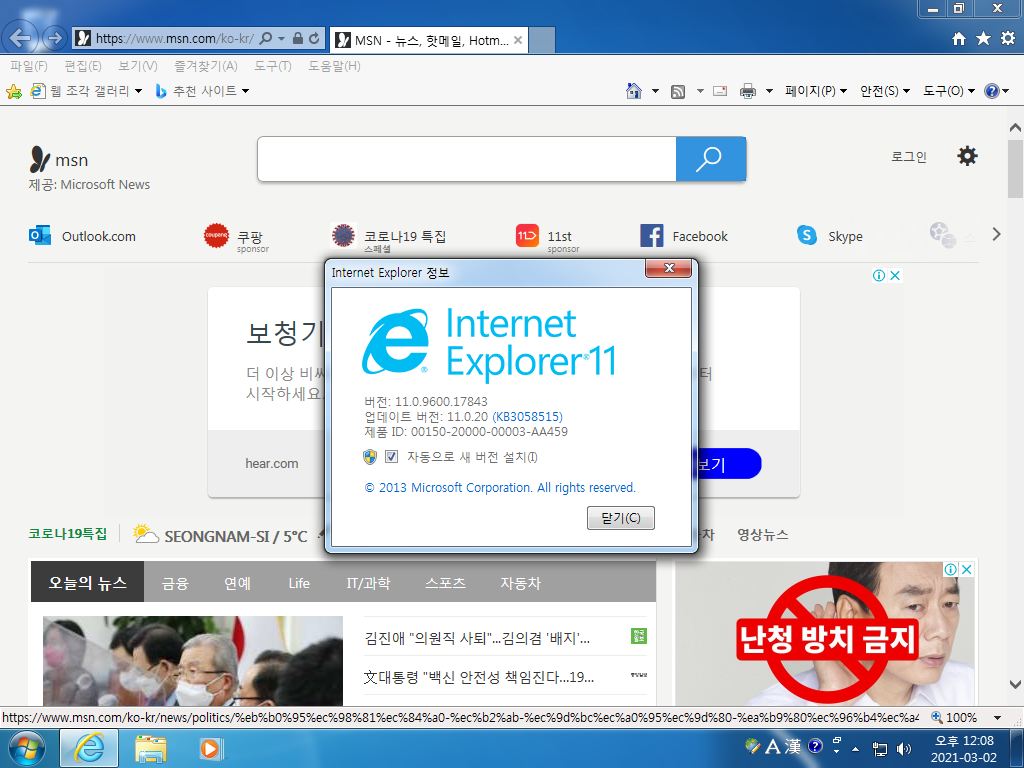Show more shortcuts with right chevron
The height and width of the screenshot is (768, 1024).
996,234
